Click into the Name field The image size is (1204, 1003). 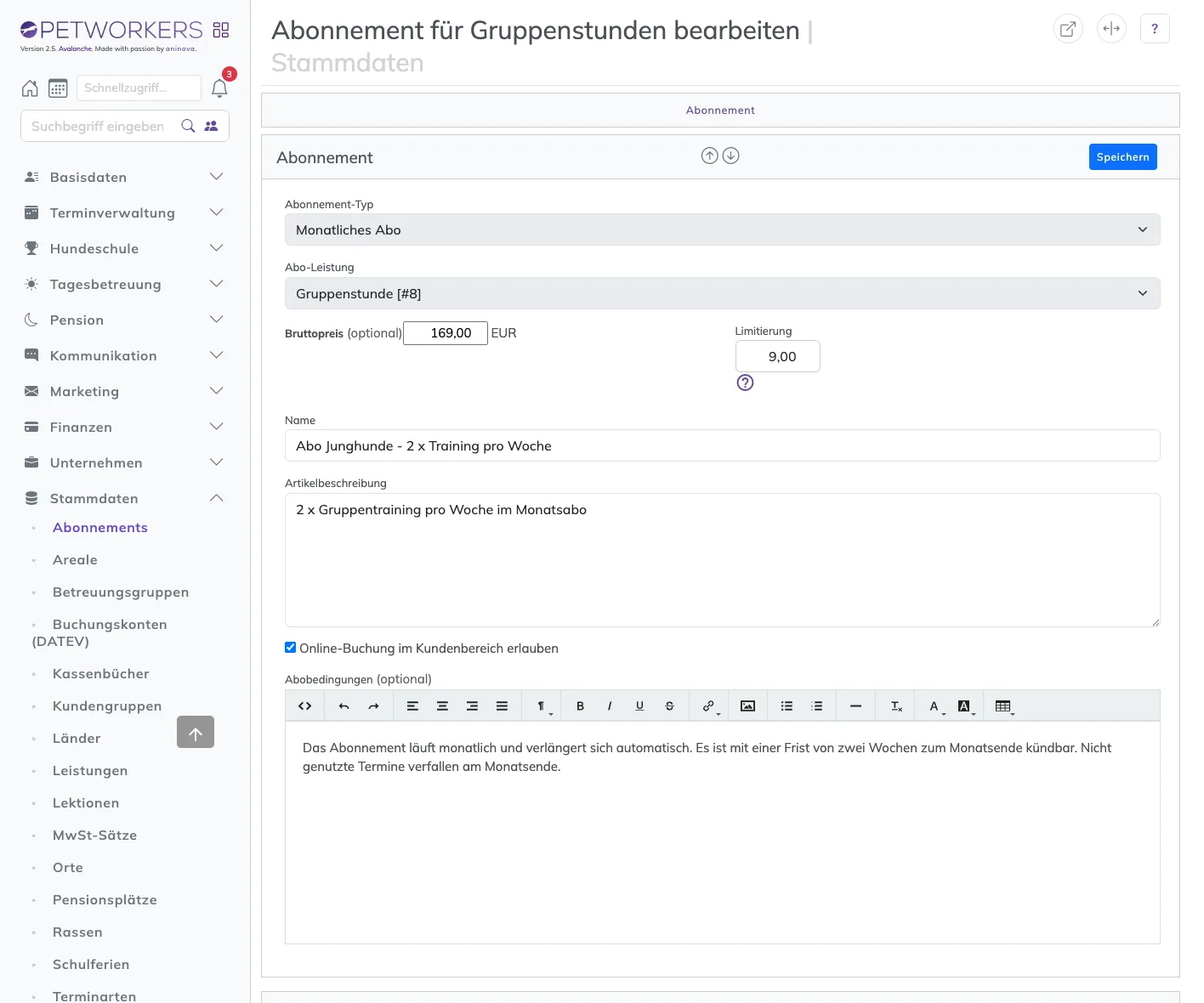click(x=722, y=445)
